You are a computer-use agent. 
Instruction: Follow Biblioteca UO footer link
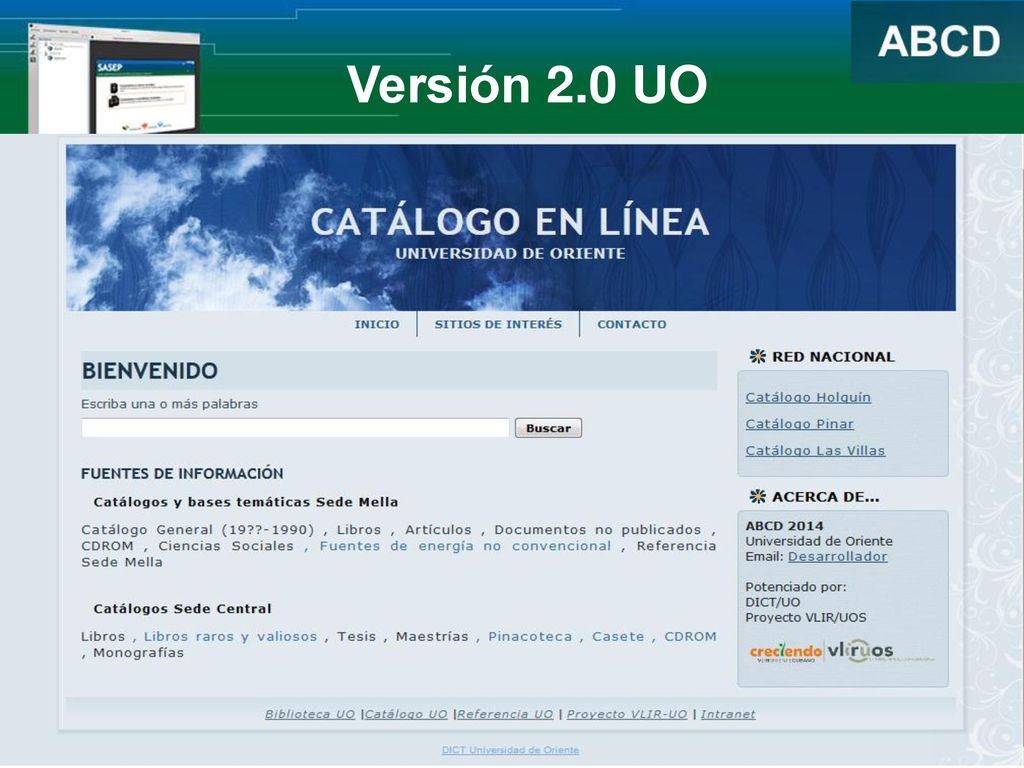pos(310,714)
